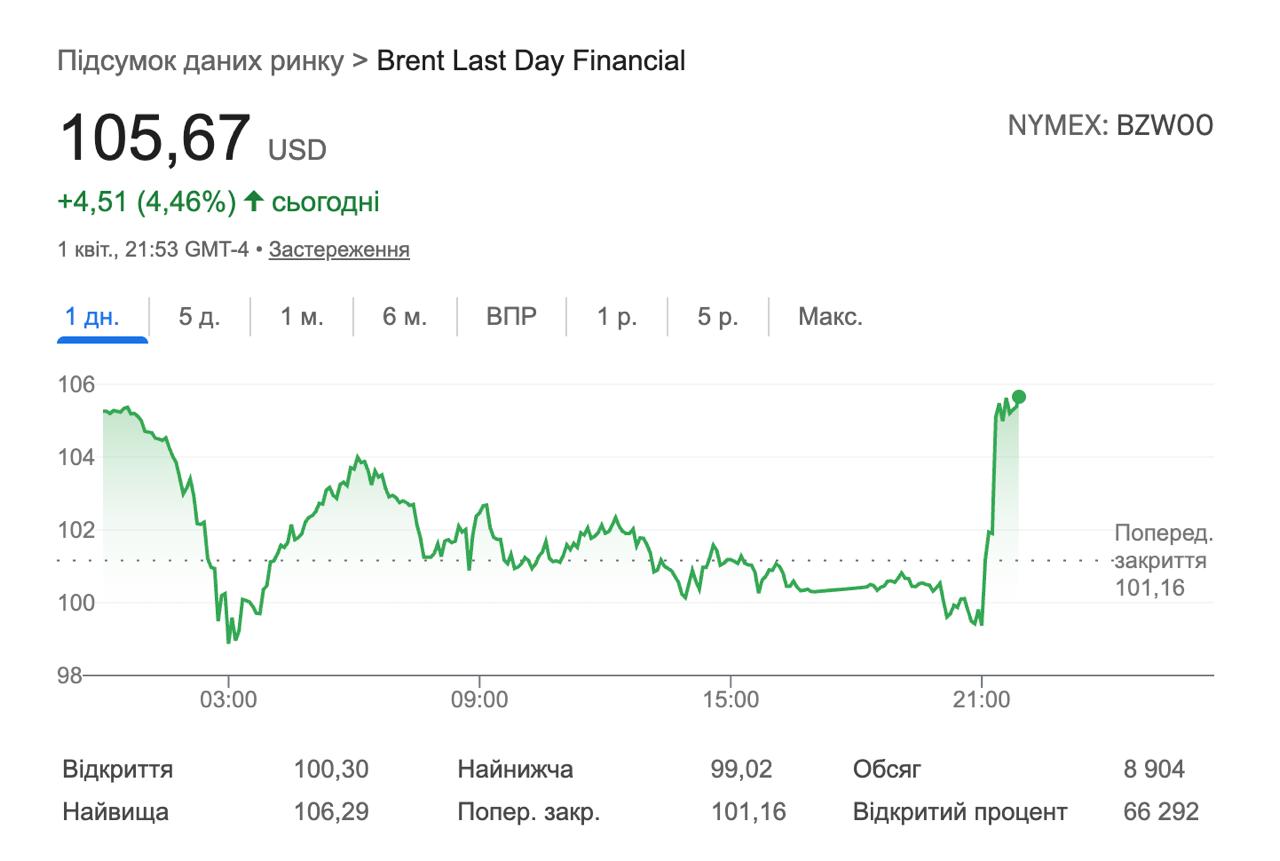Click the Найвища value 106,29

(x=331, y=812)
